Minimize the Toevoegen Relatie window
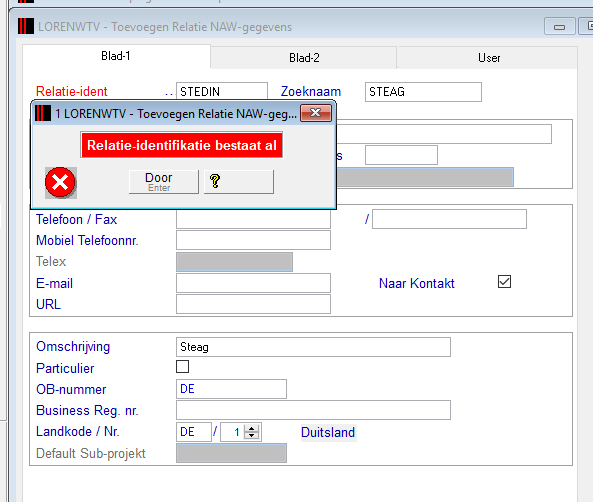The height and width of the screenshot is (502, 593). [x=559, y=27]
